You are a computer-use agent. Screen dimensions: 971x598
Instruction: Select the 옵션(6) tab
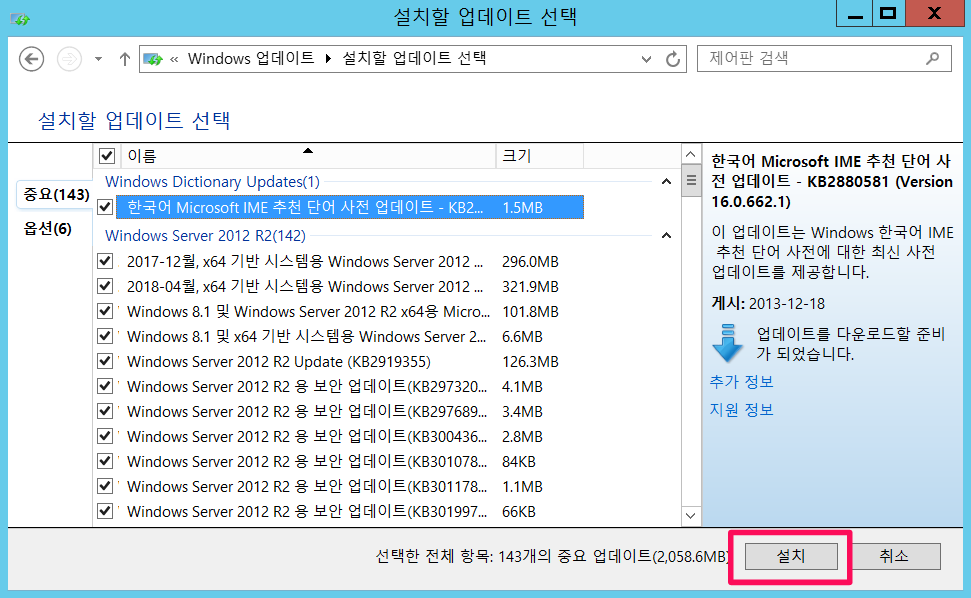point(48,229)
